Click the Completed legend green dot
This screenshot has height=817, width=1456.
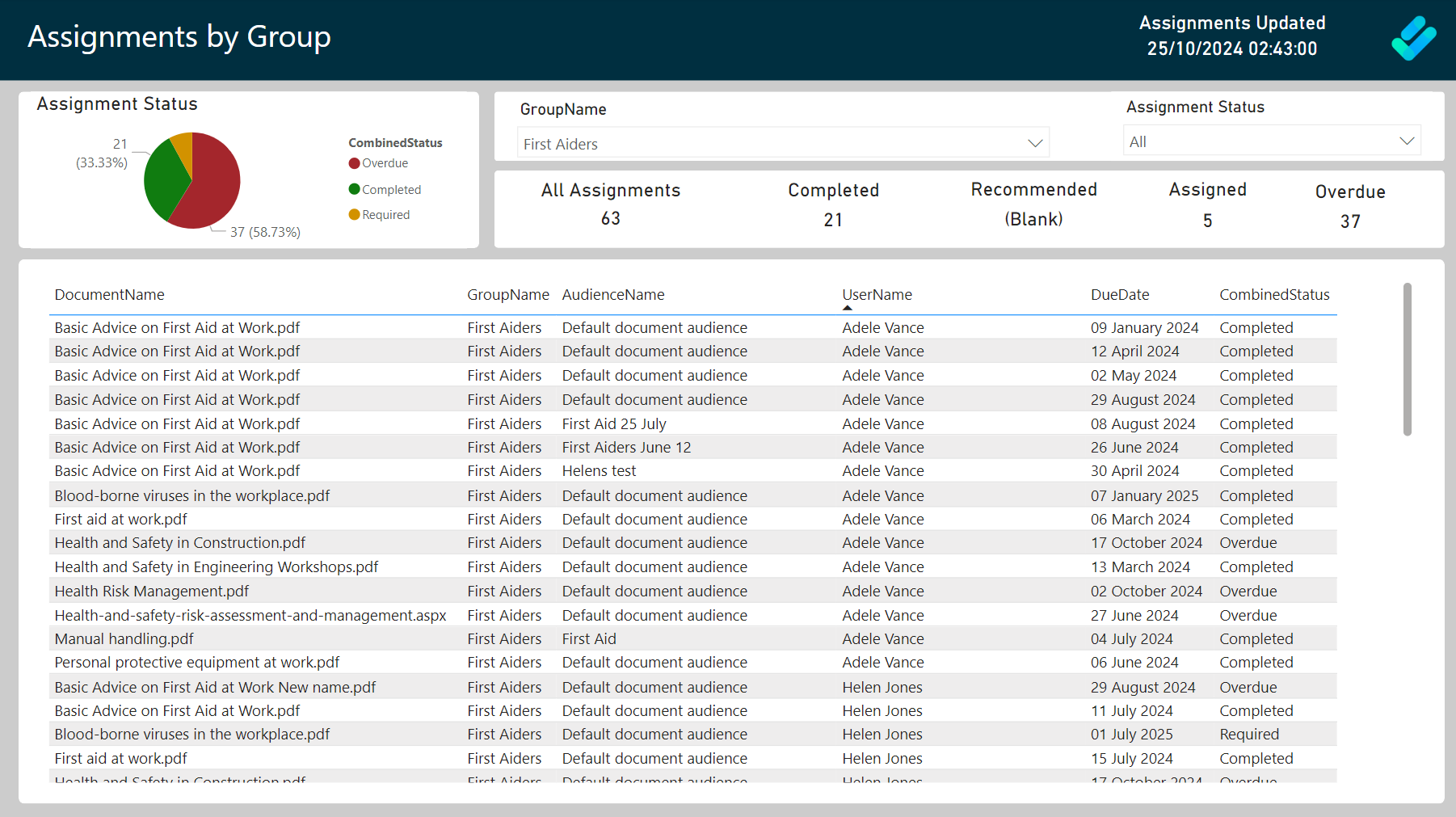coord(354,190)
